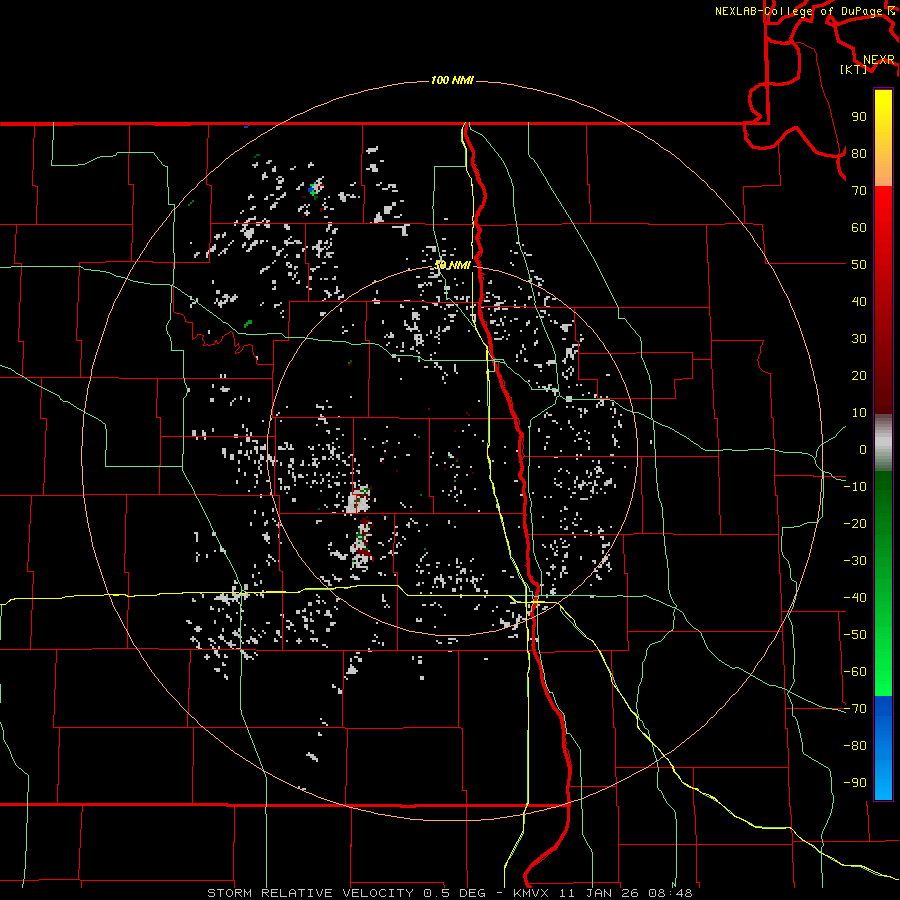Click the 0.5 DEG elevation text
The width and height of the screenshot is (900, 900).
pos(454,893)
